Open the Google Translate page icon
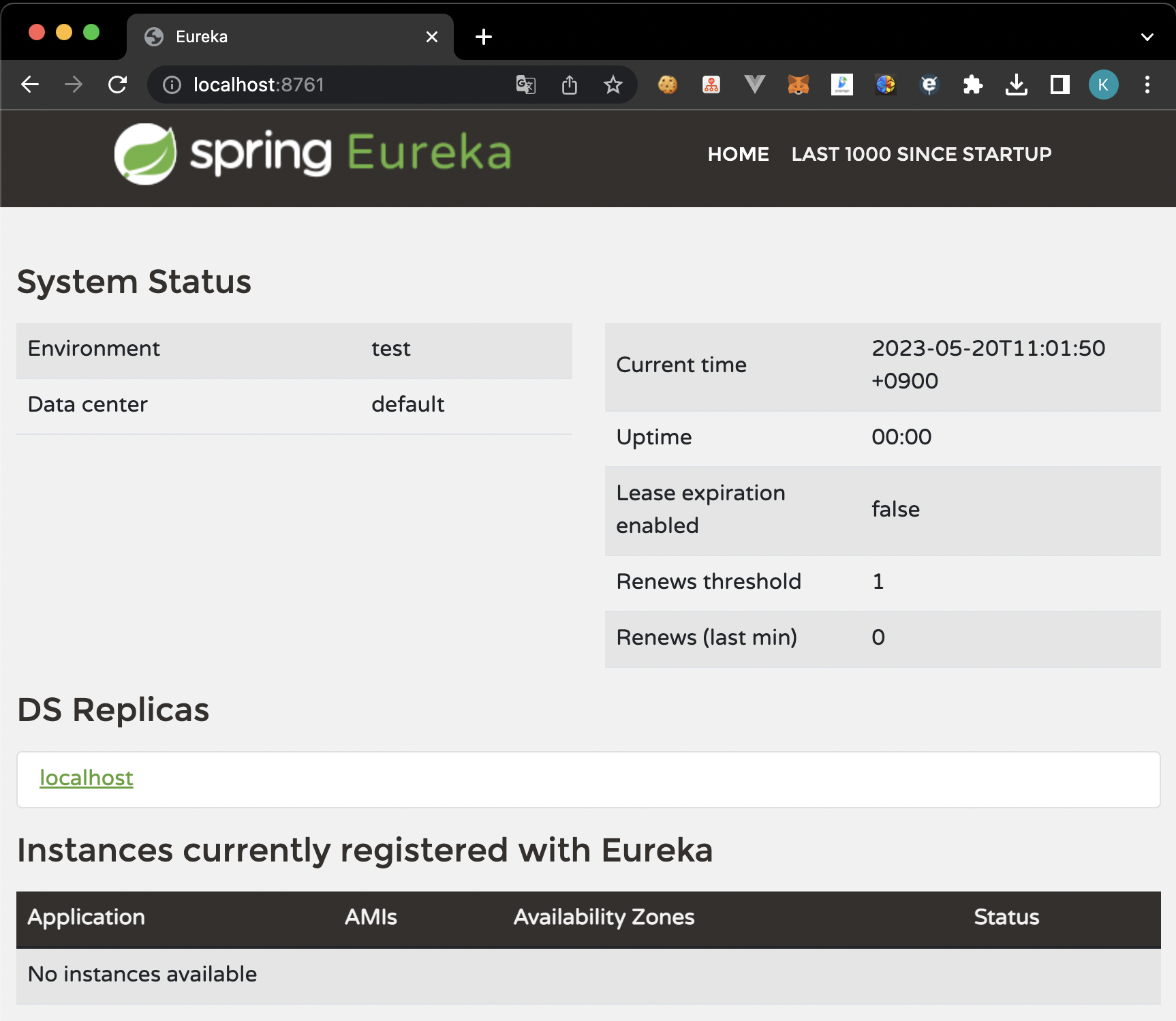Viewport: 1176px width, 1021px height. click(526, 85)
